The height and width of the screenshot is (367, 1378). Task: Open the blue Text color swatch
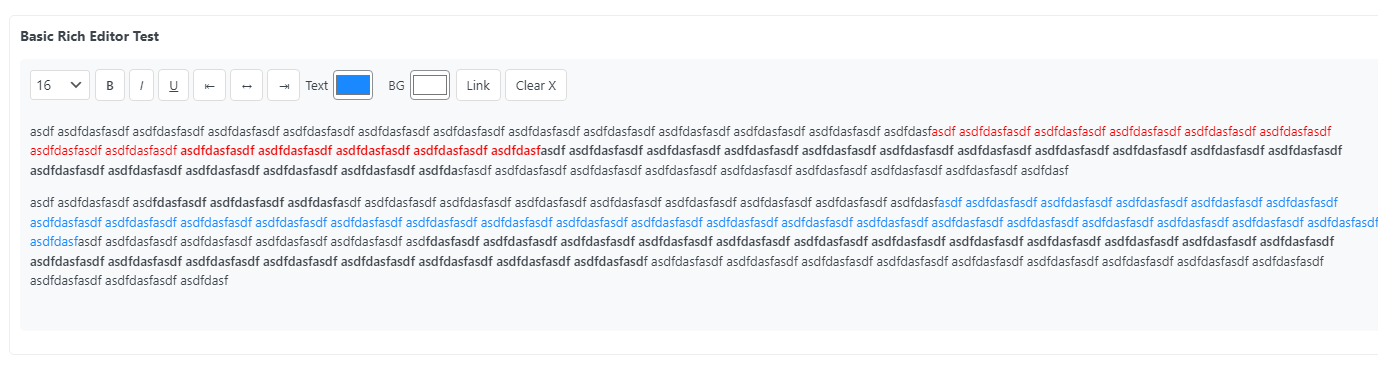point(353,85)
